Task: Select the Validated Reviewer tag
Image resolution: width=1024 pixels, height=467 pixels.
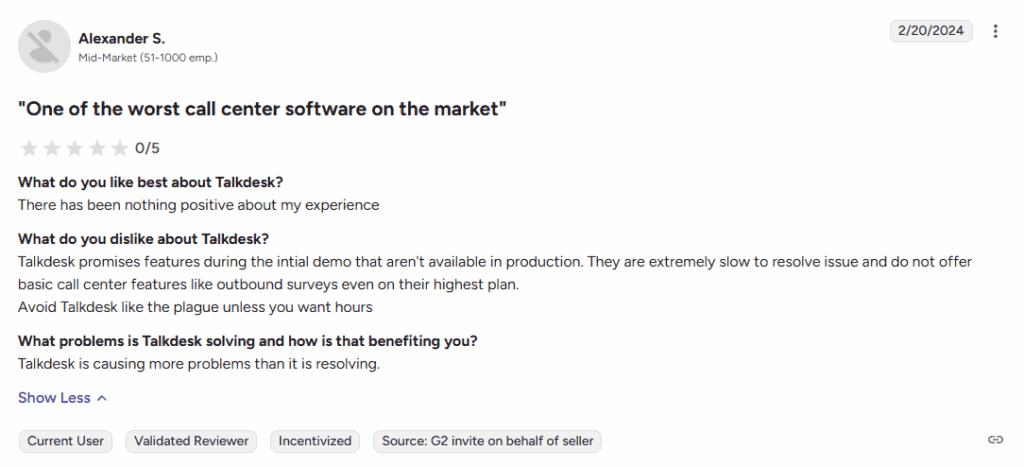Action: pos(191,441)
